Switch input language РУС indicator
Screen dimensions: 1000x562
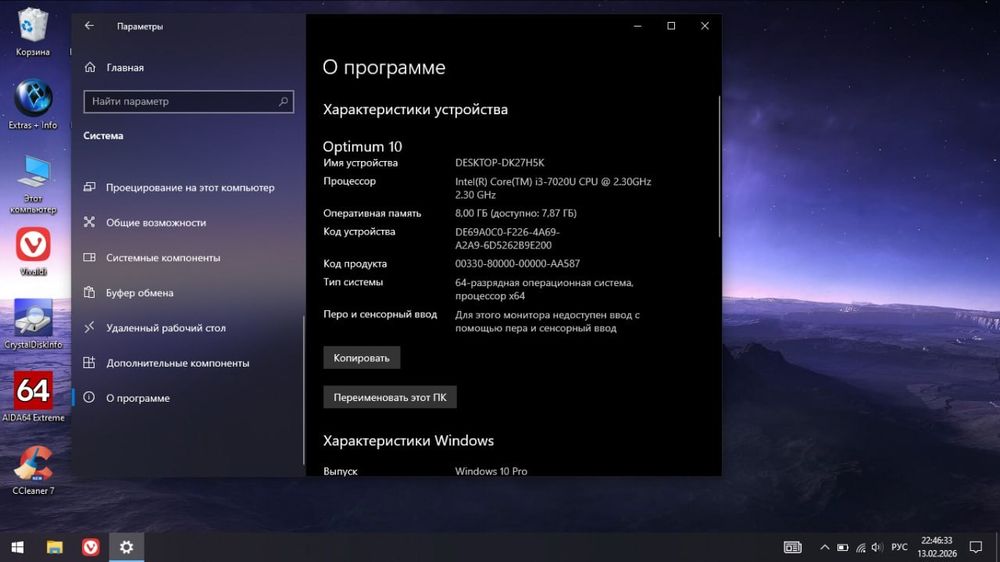coord(899,547)
